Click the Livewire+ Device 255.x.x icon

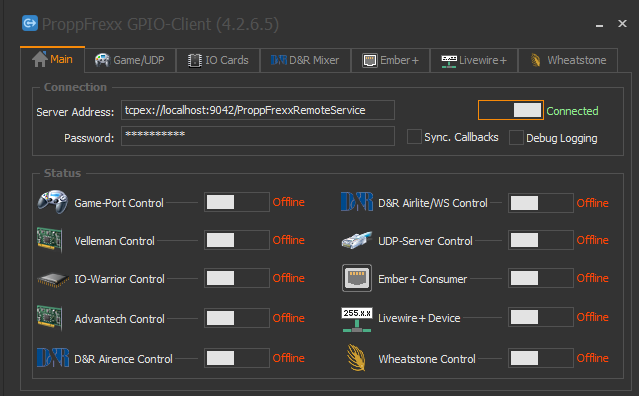357,320
